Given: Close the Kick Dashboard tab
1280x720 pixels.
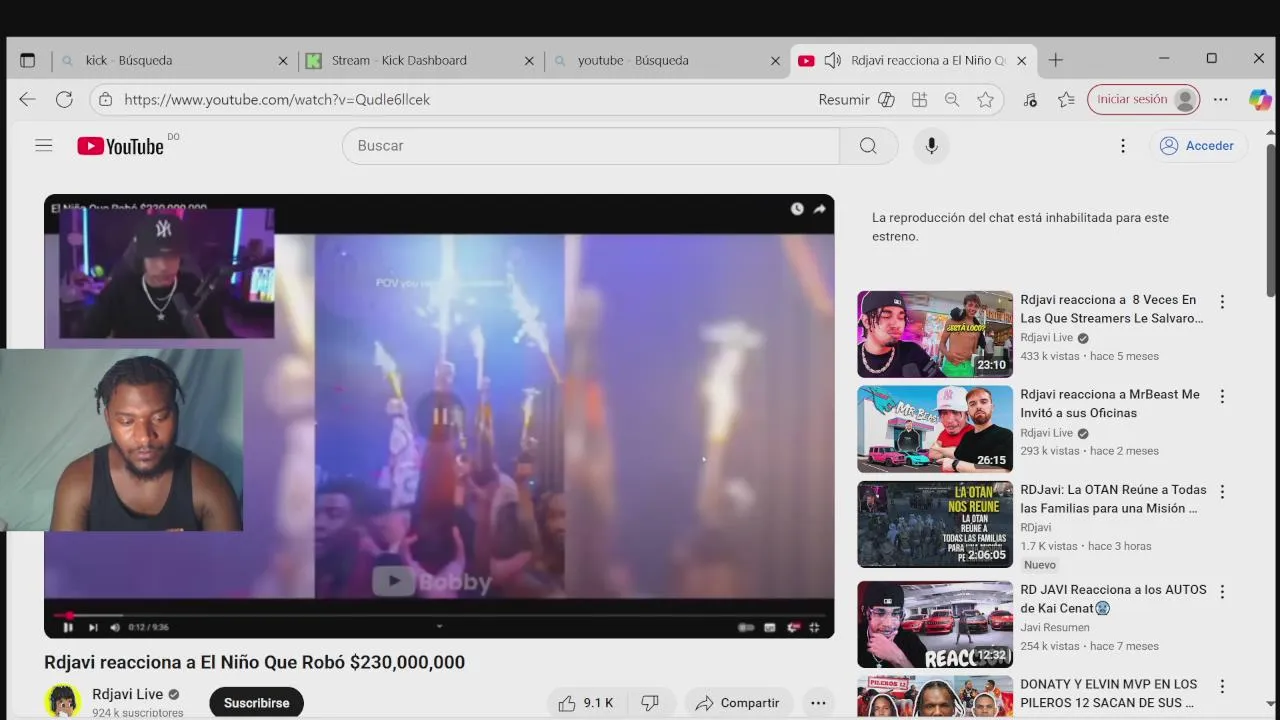Looking at the screenshot, I should click(x=529, y=61).
